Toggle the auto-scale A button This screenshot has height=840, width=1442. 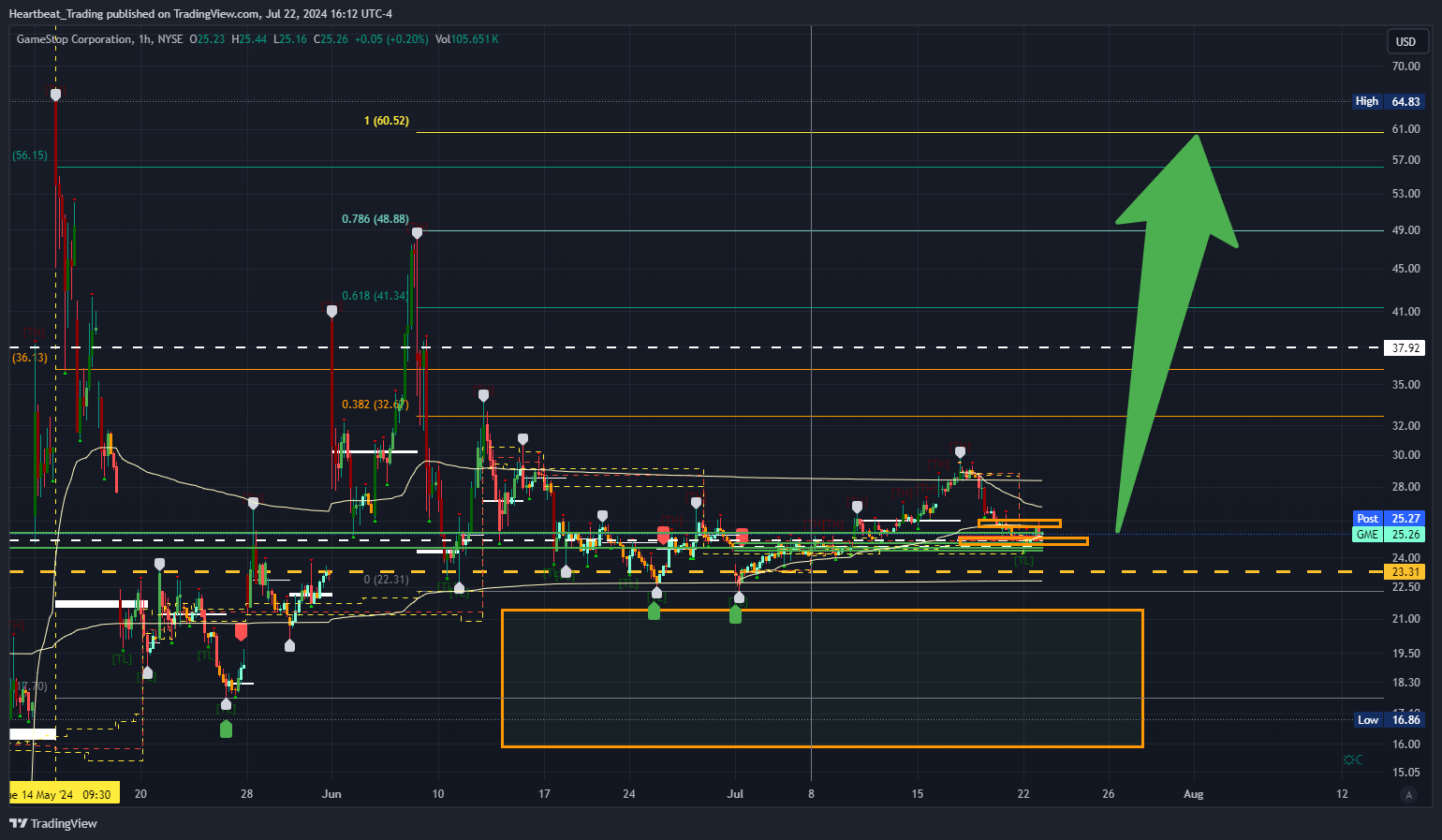[1408, 795]
